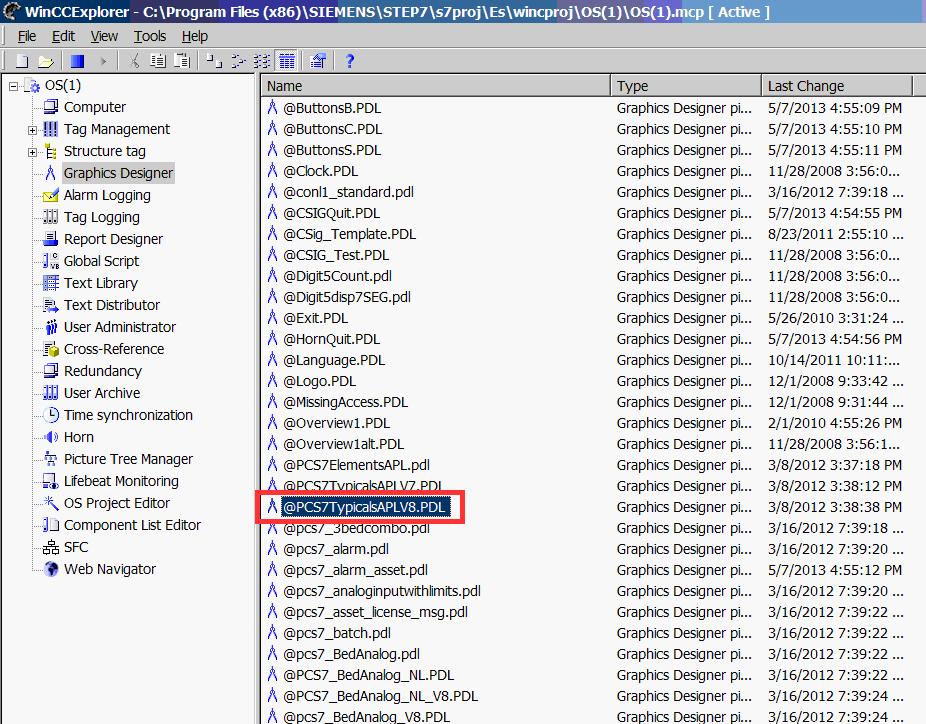This screenshot has height=724, width=926.
Task: Click the Copy toolbar icon
Action: click(x=158, y=61)
